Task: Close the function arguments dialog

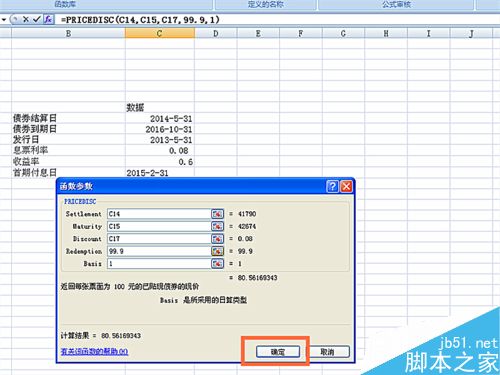Action: coord(346,186)
